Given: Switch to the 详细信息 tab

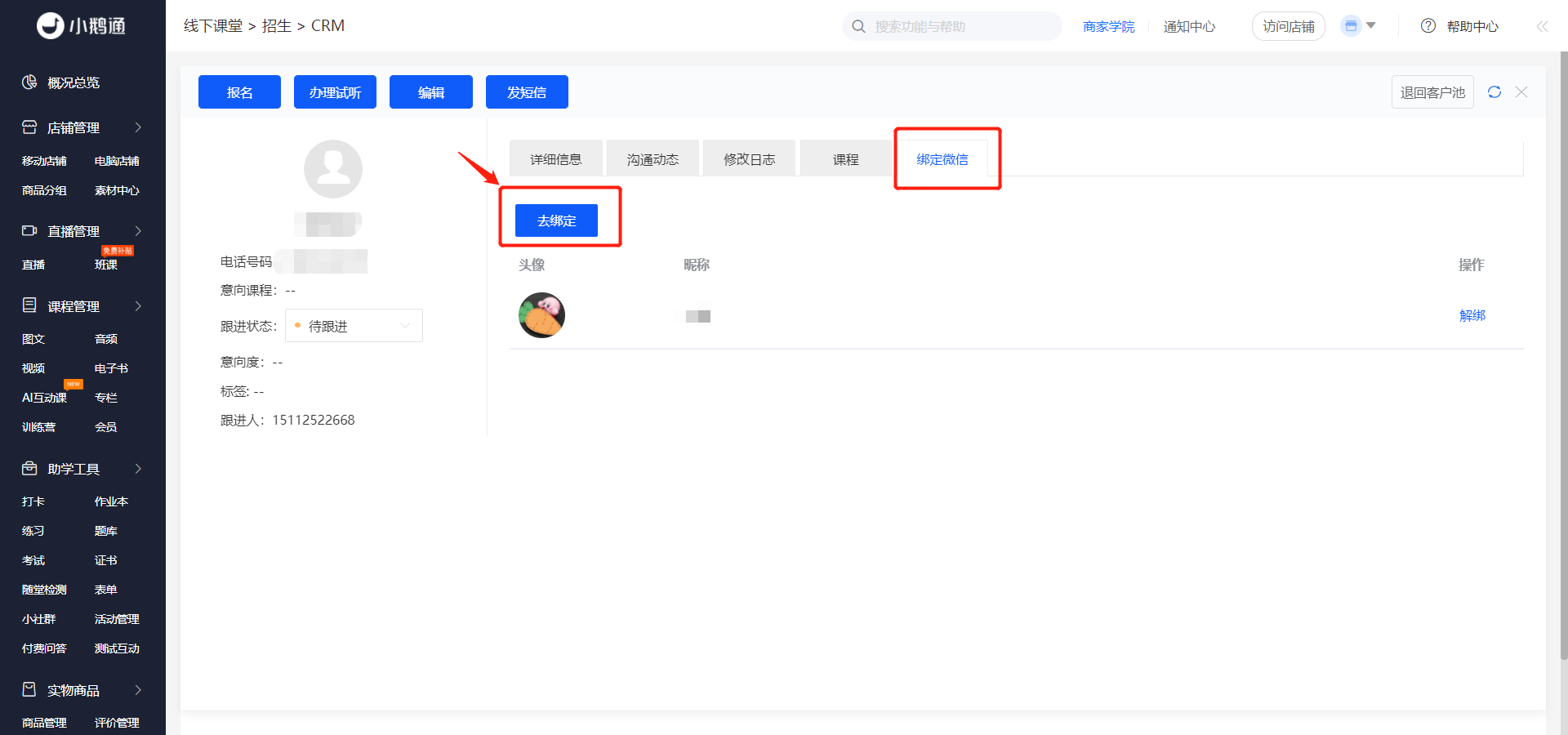Looking at the screenshot, I should (x=556, y=159).
